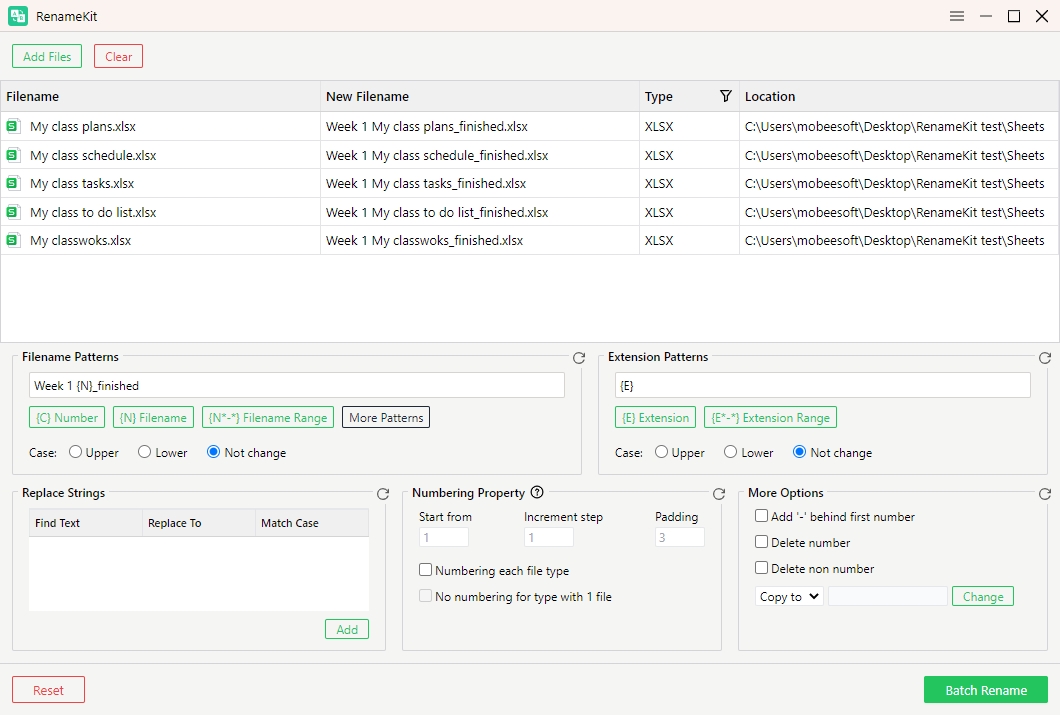Click new name Week 1 My class tasks_finished.xlsx

(x=426, y=184)
